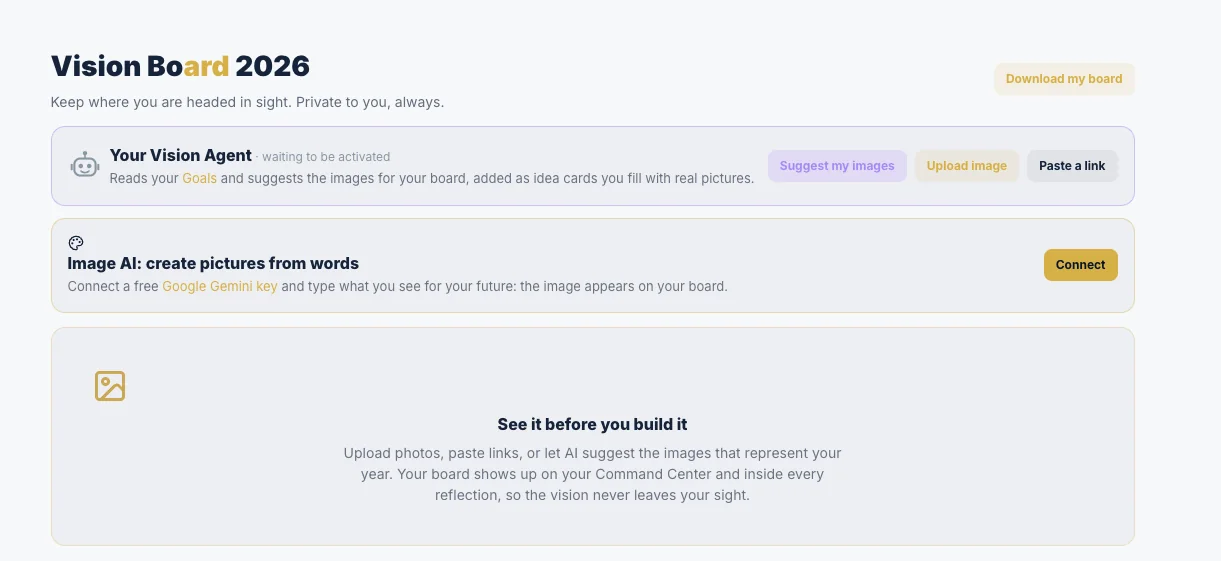Viewport: 1221px width, 561px height.
Task: Click the Image AI palette icon
Action: pos(76,243)
